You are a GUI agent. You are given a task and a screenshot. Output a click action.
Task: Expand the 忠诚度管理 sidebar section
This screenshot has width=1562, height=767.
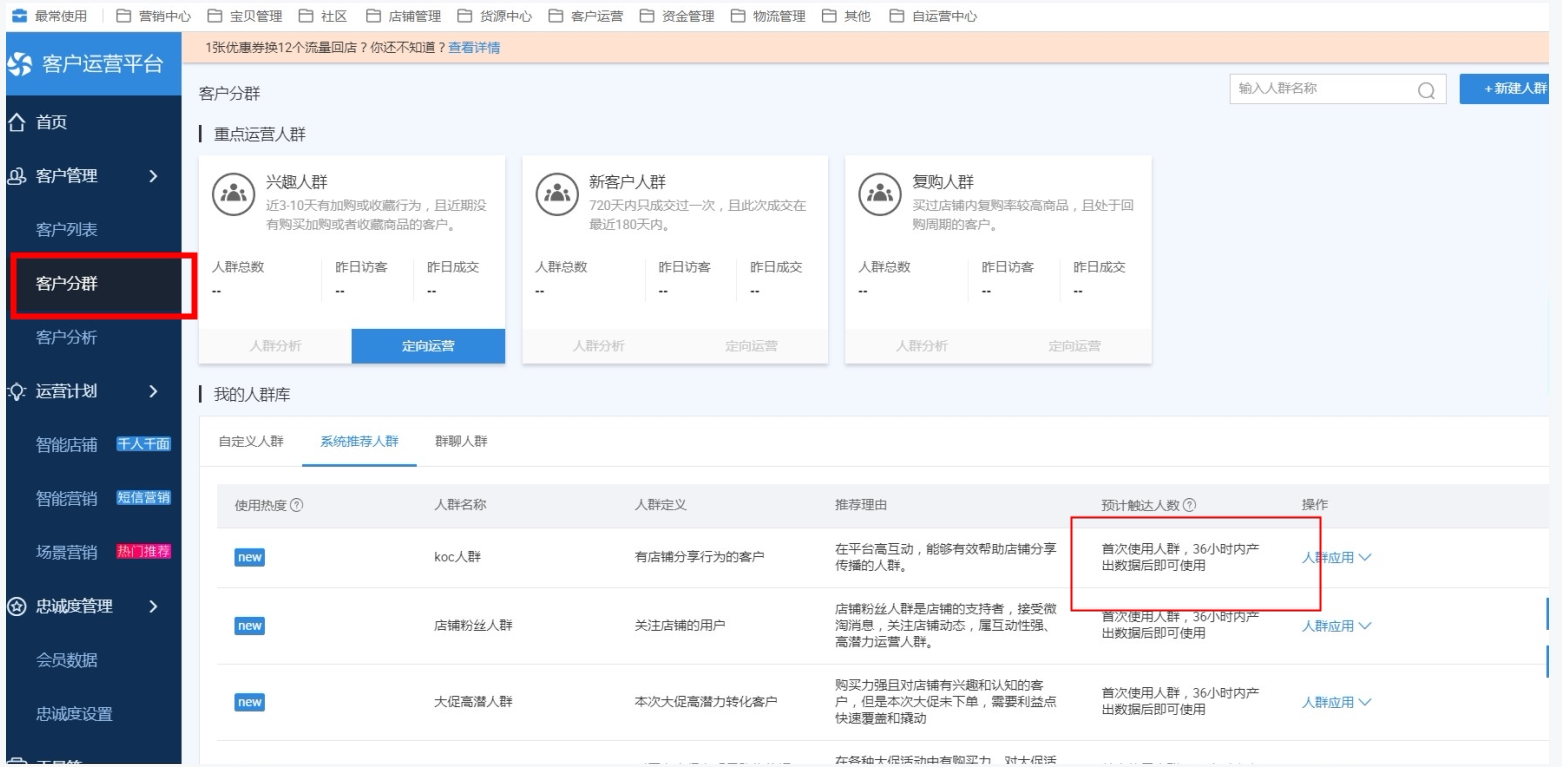(x=152, y=606)
